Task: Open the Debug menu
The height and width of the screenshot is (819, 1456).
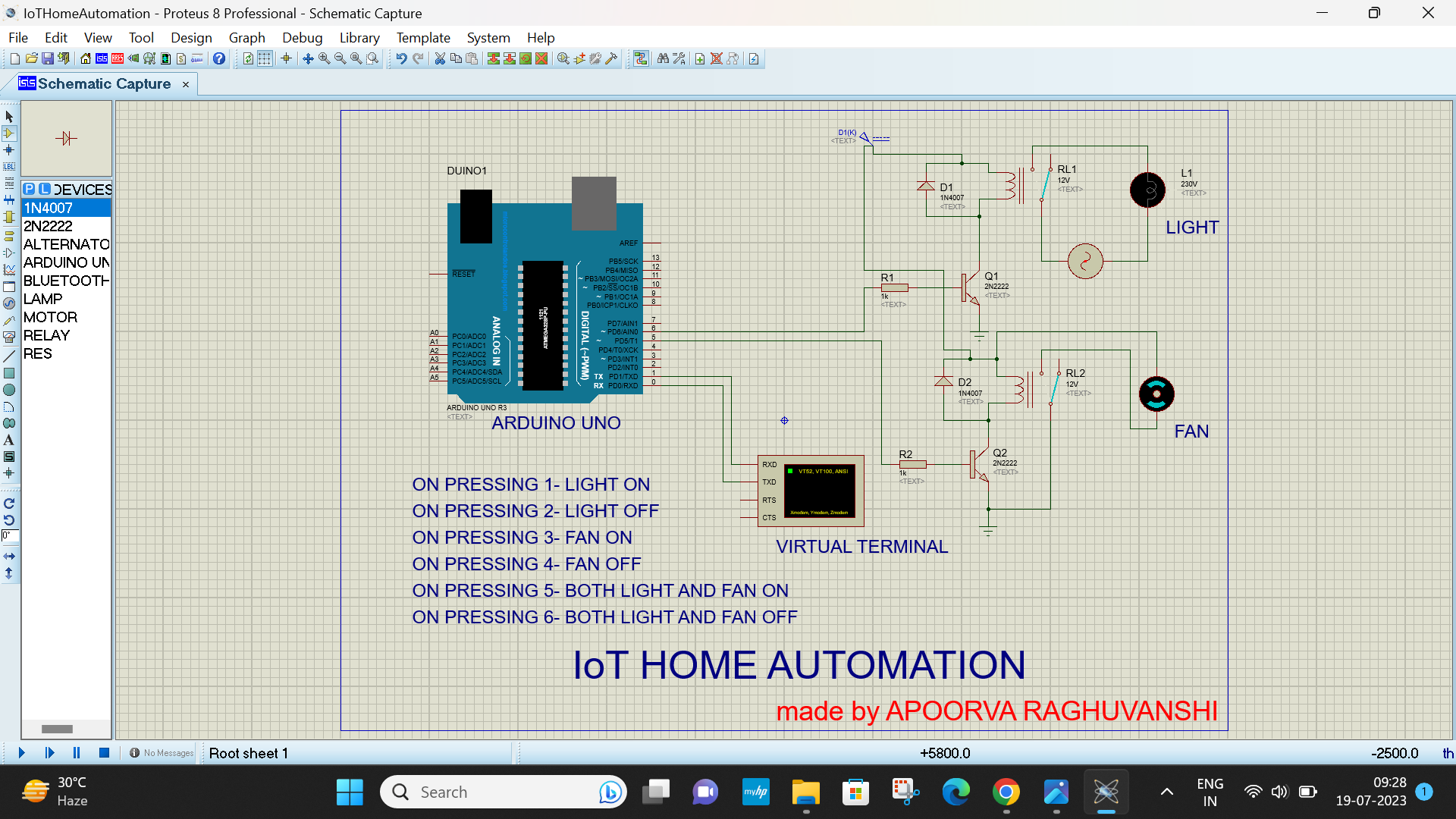Action: point(302,37)
